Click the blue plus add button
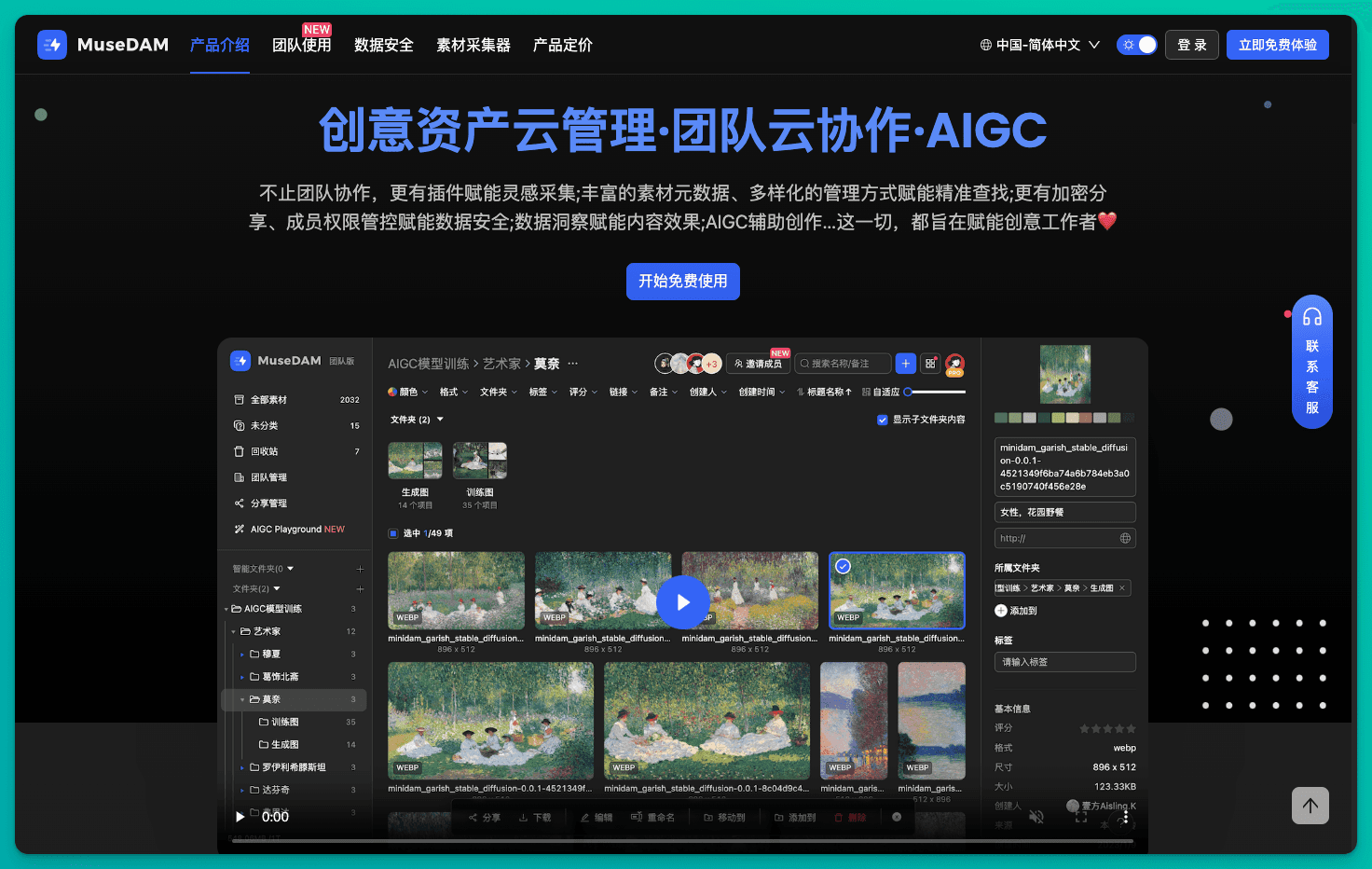 905,364
